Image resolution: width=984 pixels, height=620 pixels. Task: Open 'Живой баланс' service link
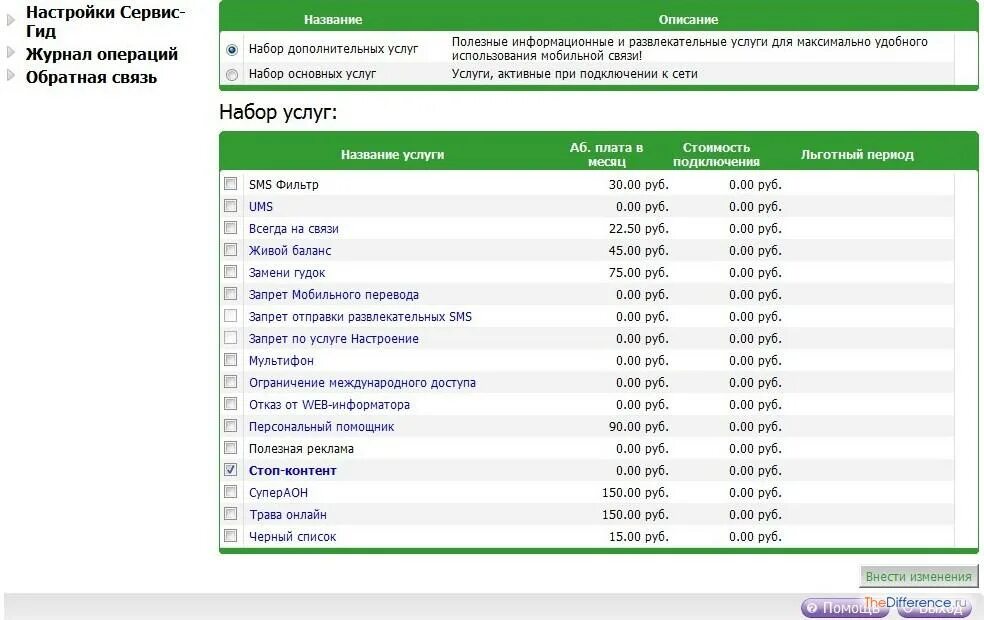pos(290,250)
